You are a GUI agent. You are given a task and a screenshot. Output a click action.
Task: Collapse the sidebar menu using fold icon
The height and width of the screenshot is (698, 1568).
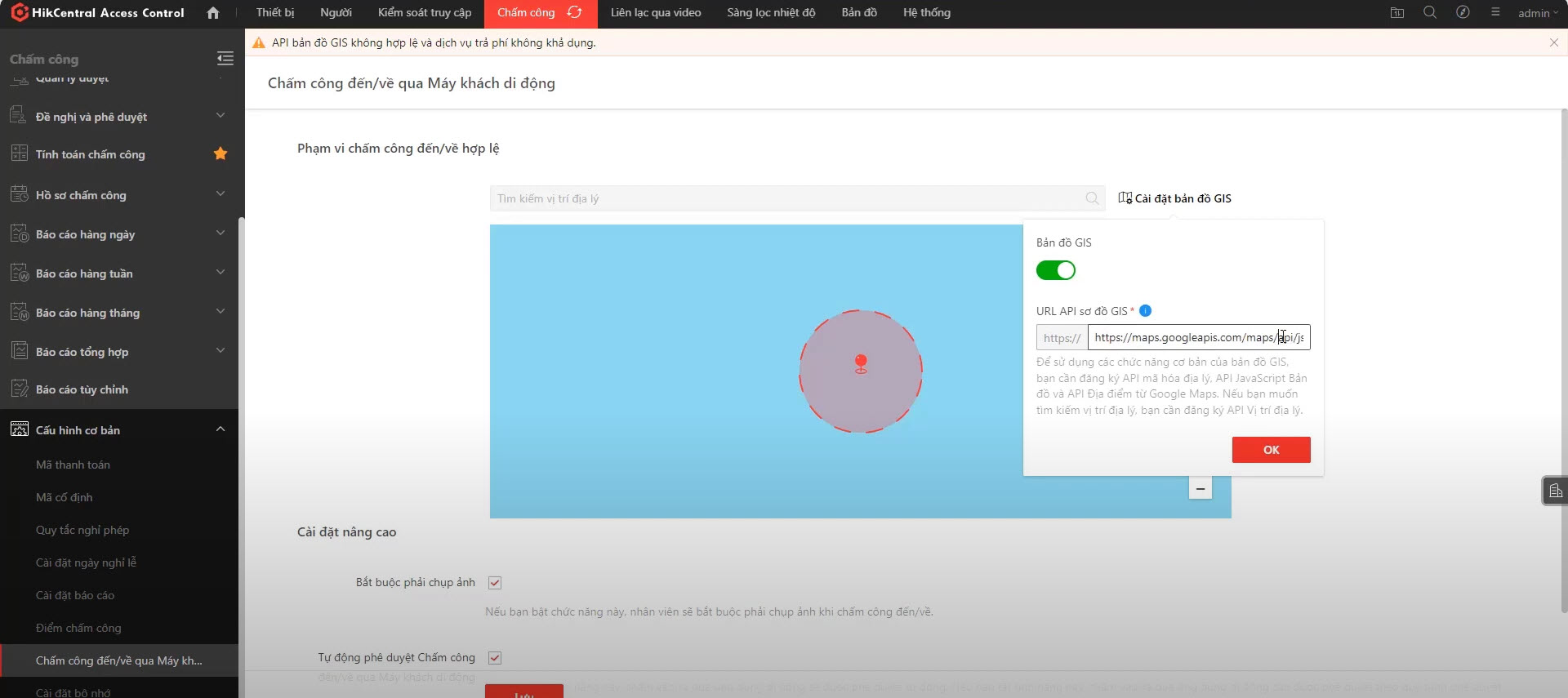point(225,59)
